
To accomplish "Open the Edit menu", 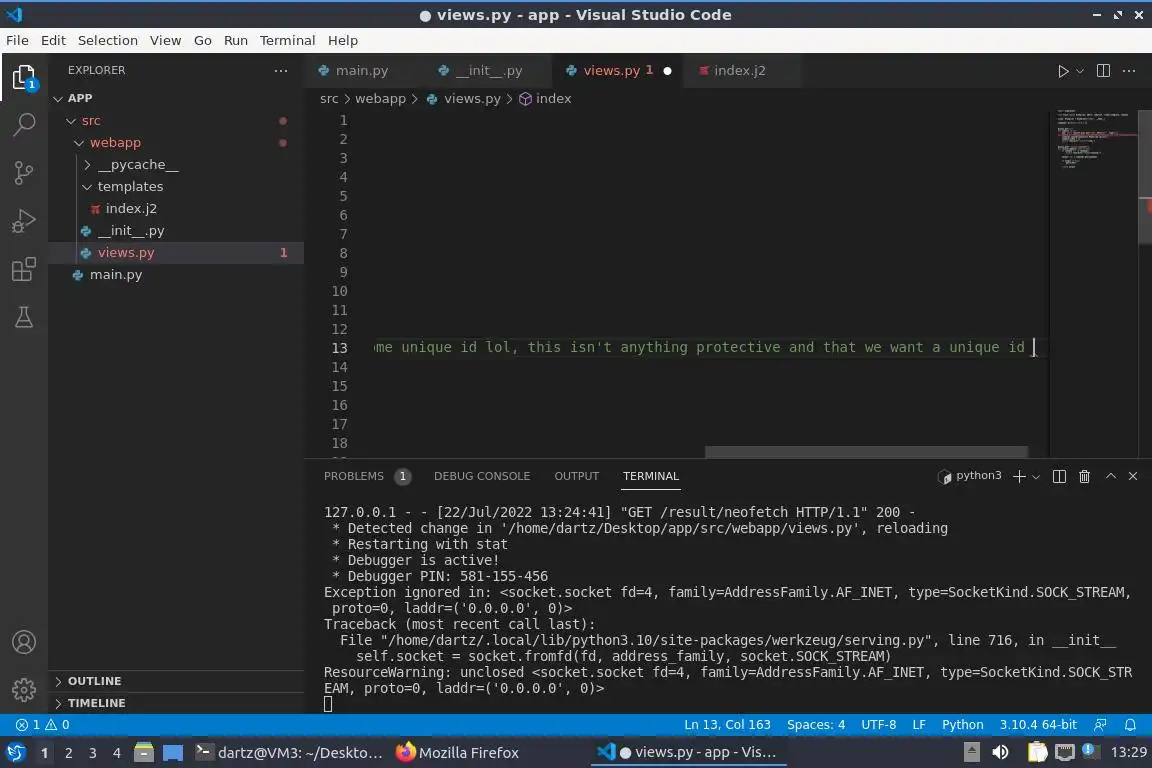I will (53, 40).
